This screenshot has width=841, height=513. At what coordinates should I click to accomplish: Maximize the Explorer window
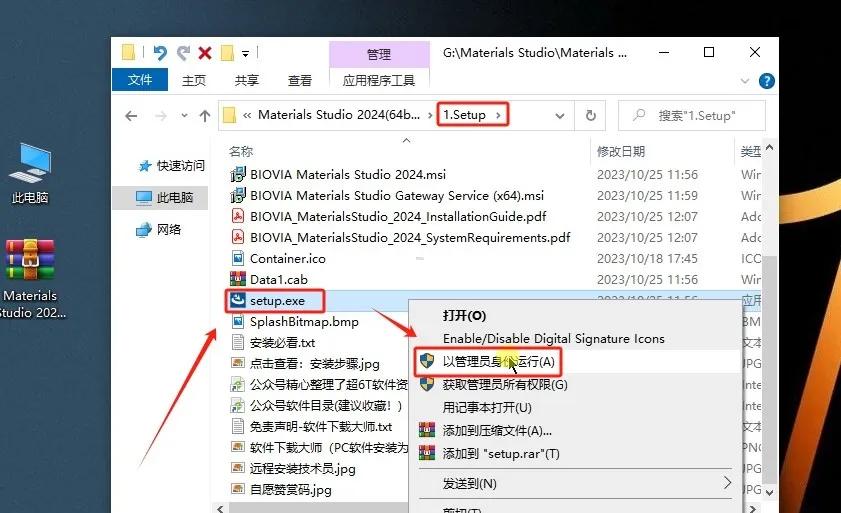709,53
